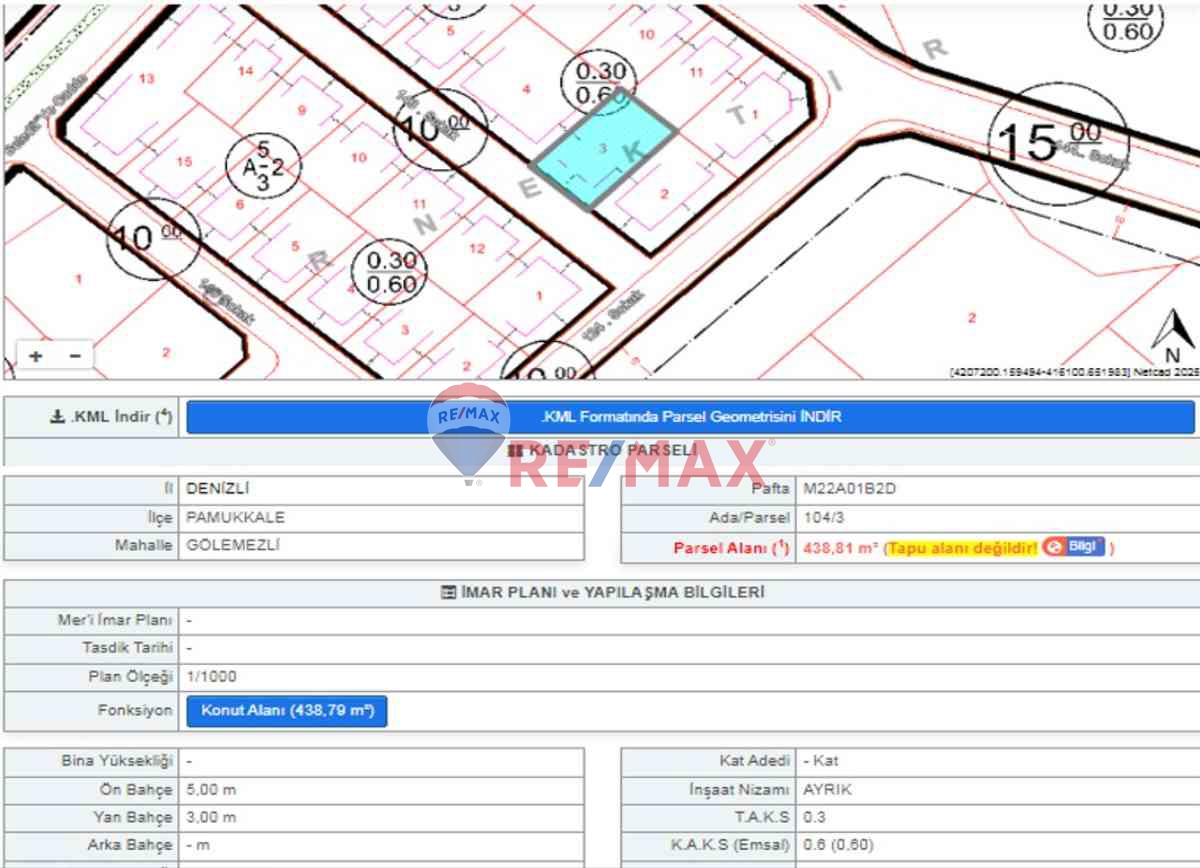Screen dimensions: 1200x868
Task: Open the orange Bilgi info badge
Action: pyautogui.click(x=1074, y=547)
